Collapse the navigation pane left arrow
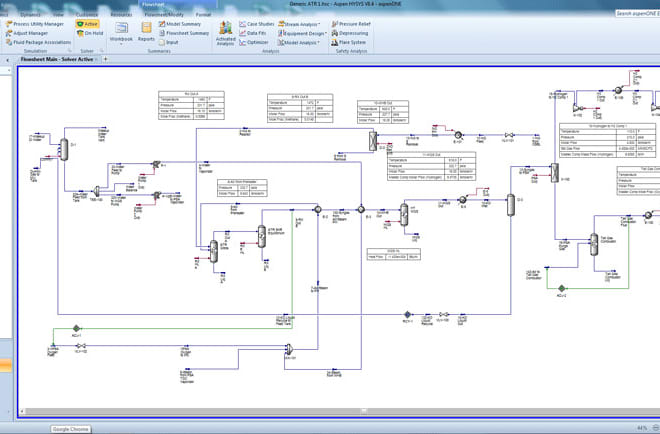660x434 pixels. pos(8,60)
